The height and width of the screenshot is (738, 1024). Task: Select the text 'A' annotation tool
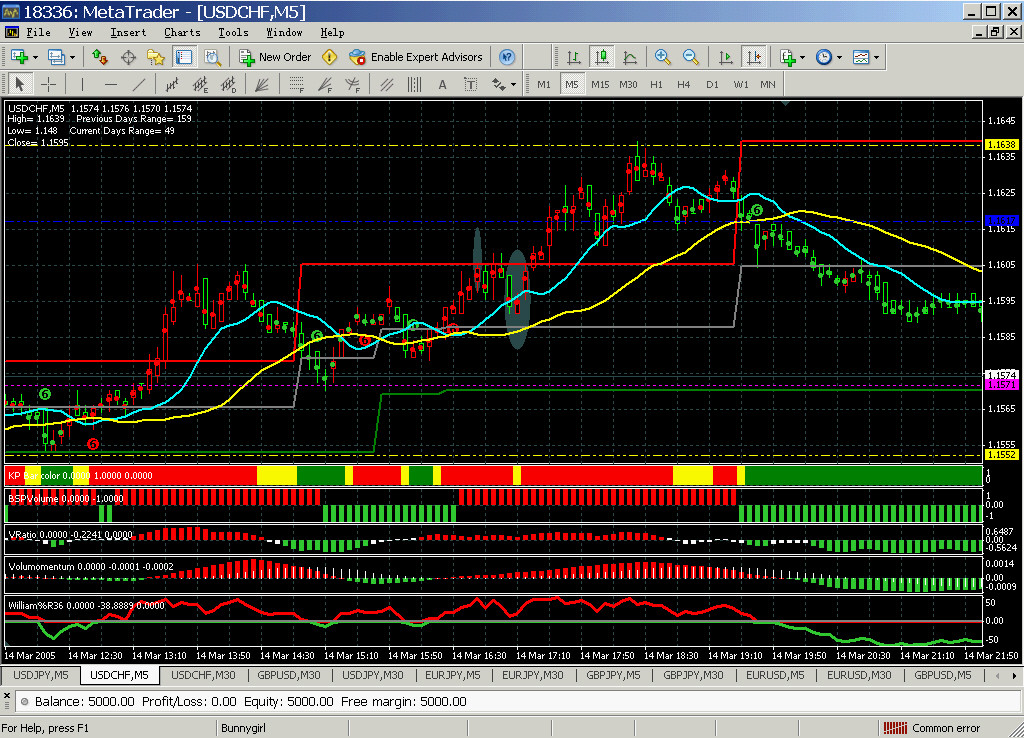point(443,84)
